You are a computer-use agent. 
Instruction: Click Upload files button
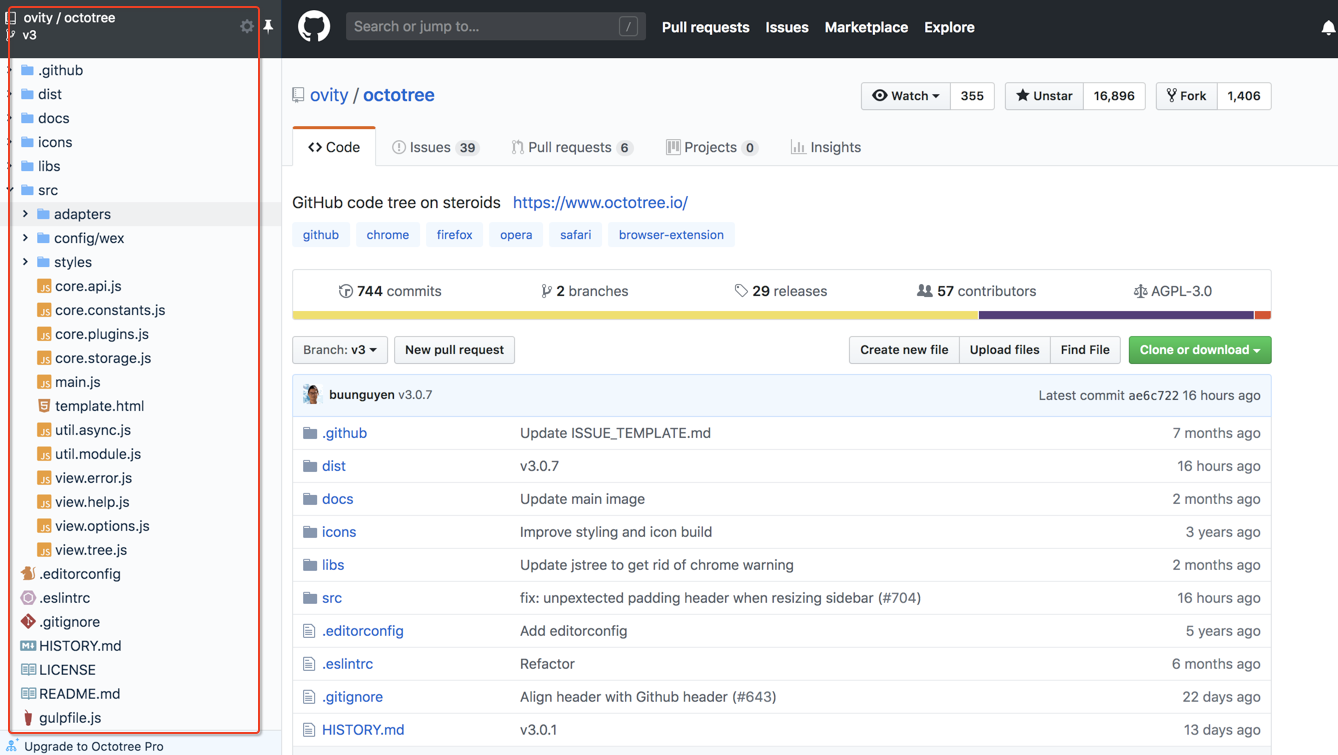point(1005,350)
